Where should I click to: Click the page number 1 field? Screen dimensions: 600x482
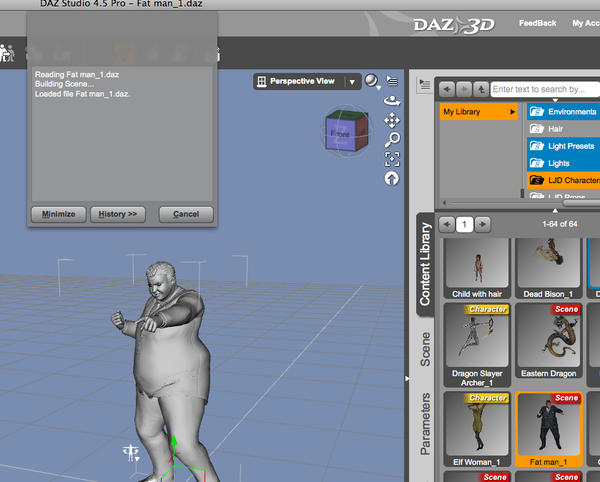pos(465,224)
